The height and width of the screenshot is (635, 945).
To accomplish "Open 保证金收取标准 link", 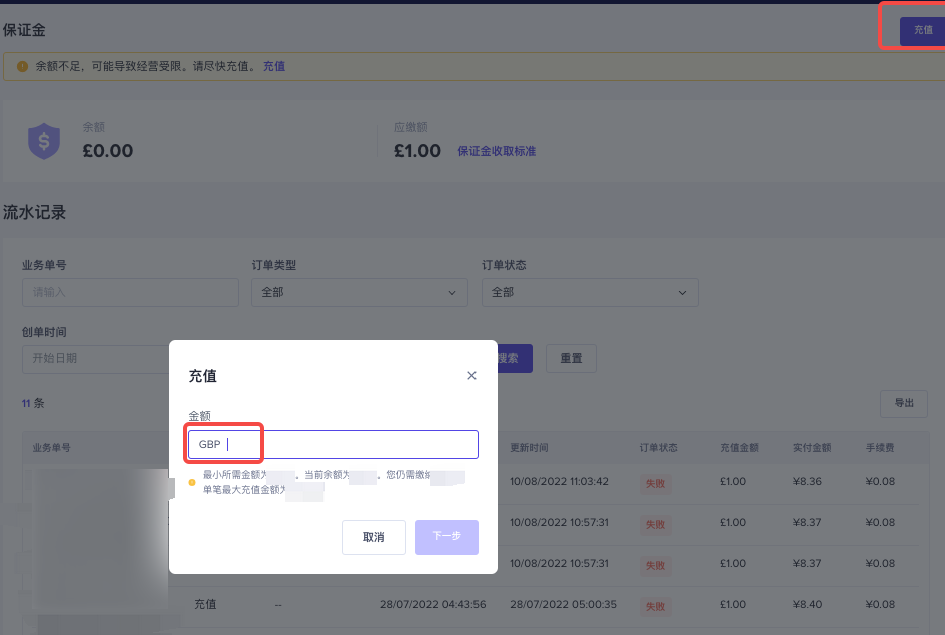I will [496, 151].
